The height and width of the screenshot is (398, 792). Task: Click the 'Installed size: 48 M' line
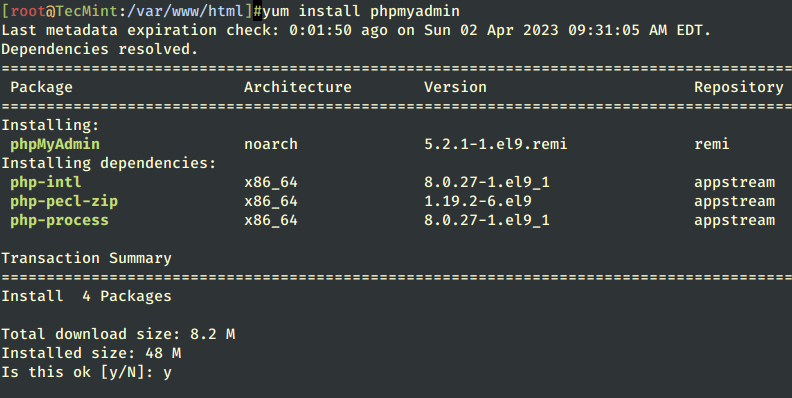point(91,354)
